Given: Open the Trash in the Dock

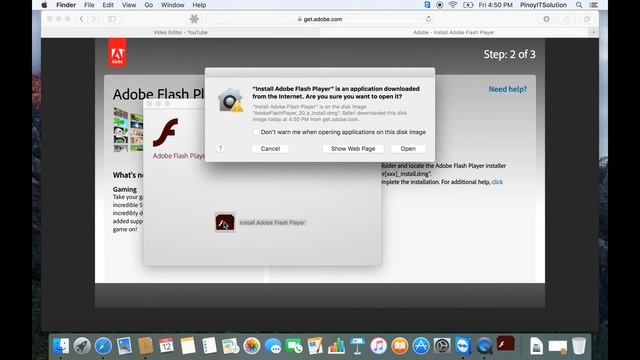Looking at the screenshot, I should coord(579,346).
